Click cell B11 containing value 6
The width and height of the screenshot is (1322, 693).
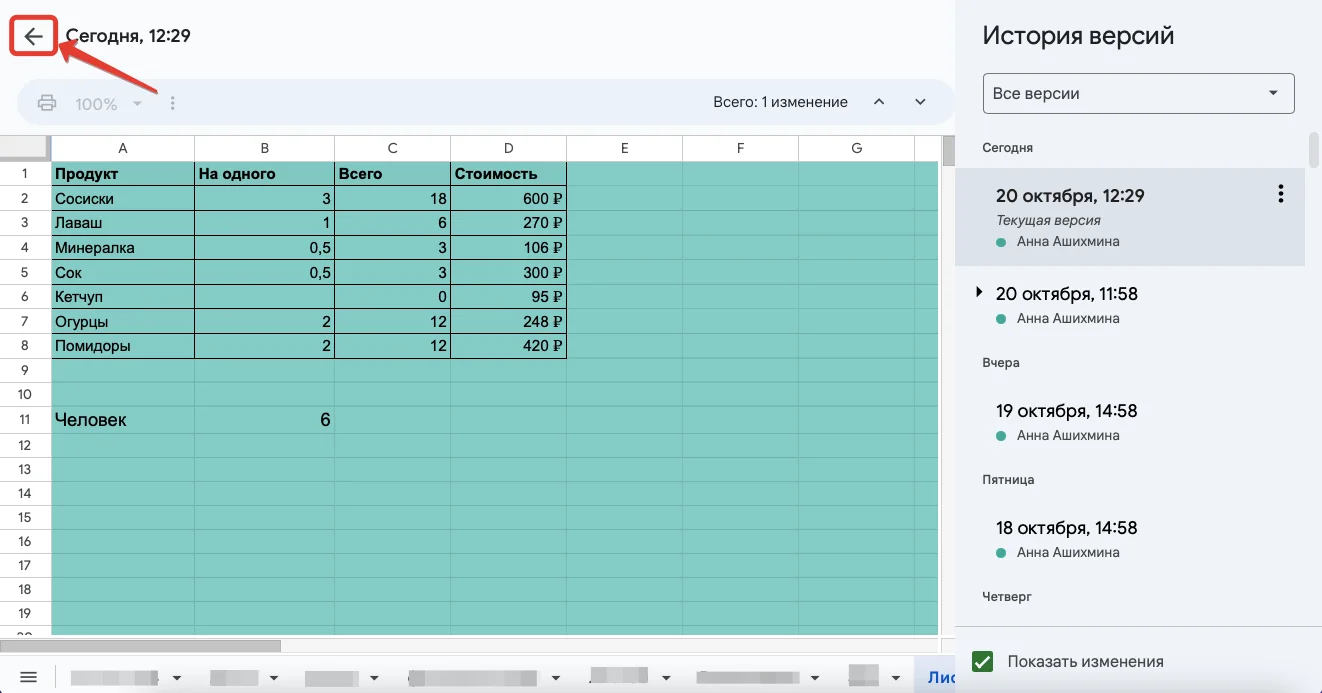coord(264,420)
